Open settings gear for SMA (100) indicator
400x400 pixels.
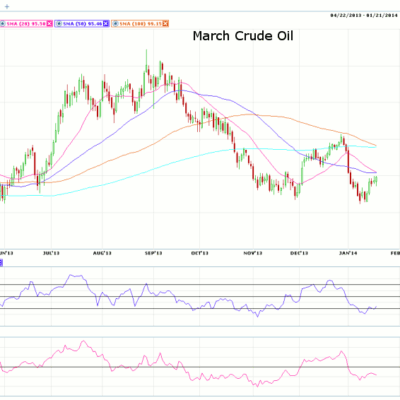pyautogui.click(x=115, y=23)
